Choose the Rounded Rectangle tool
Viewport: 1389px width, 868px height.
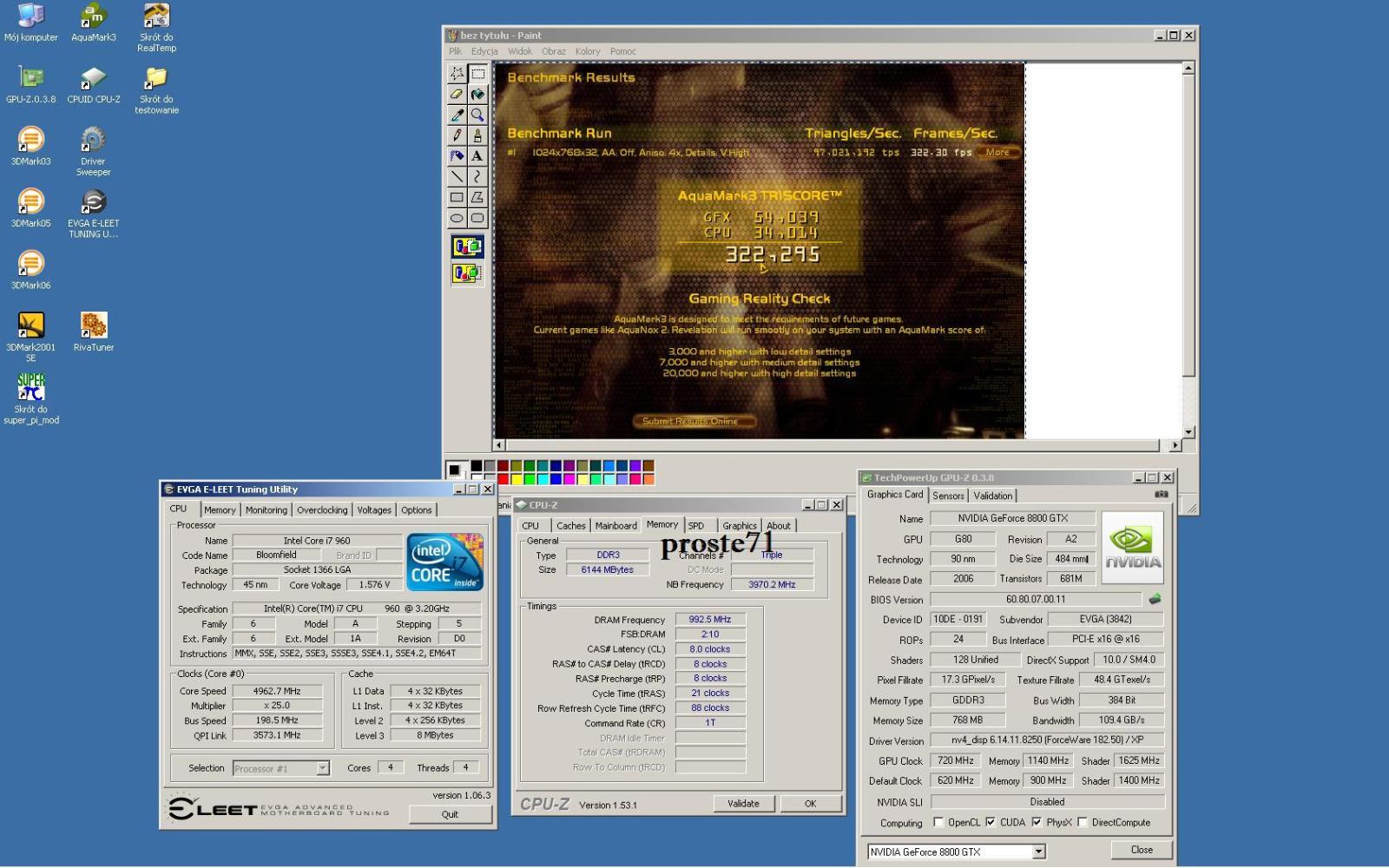(477, 219)
